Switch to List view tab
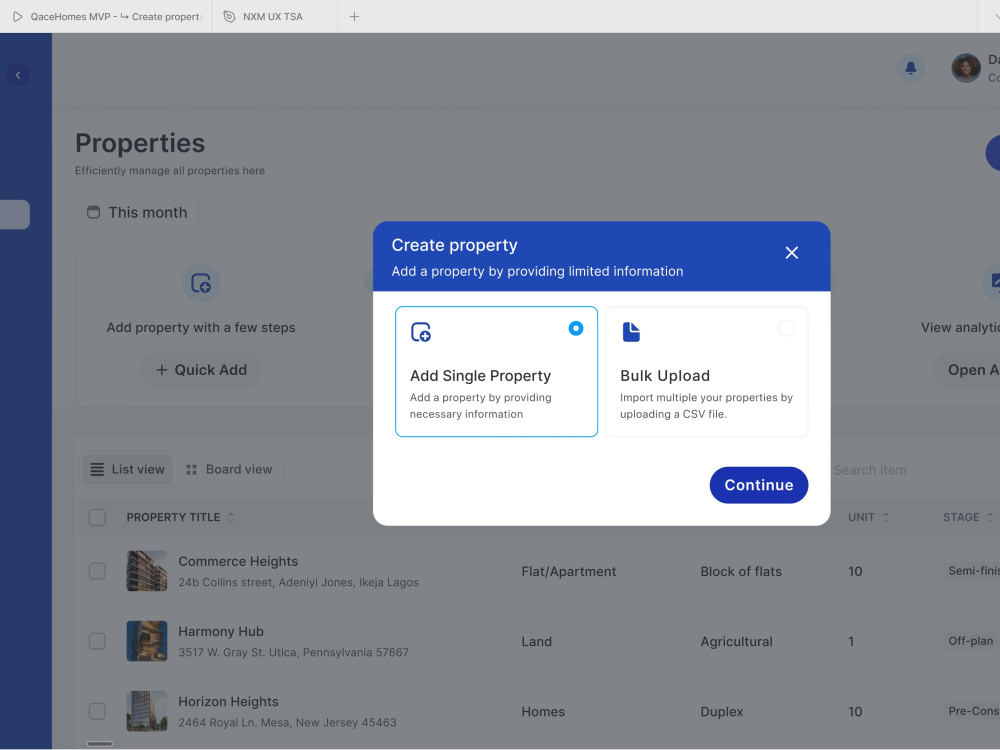1000x750 pixels. pos(128,469)
